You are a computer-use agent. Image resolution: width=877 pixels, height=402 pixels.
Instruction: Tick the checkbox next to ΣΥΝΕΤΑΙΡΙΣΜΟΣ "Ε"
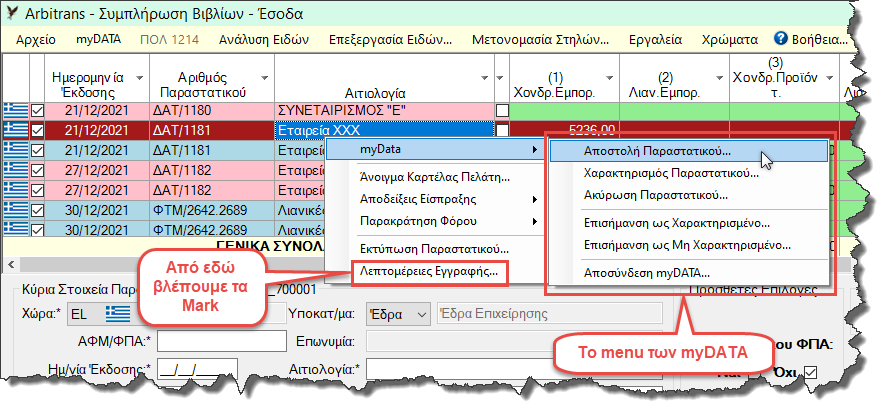(502, 111)
